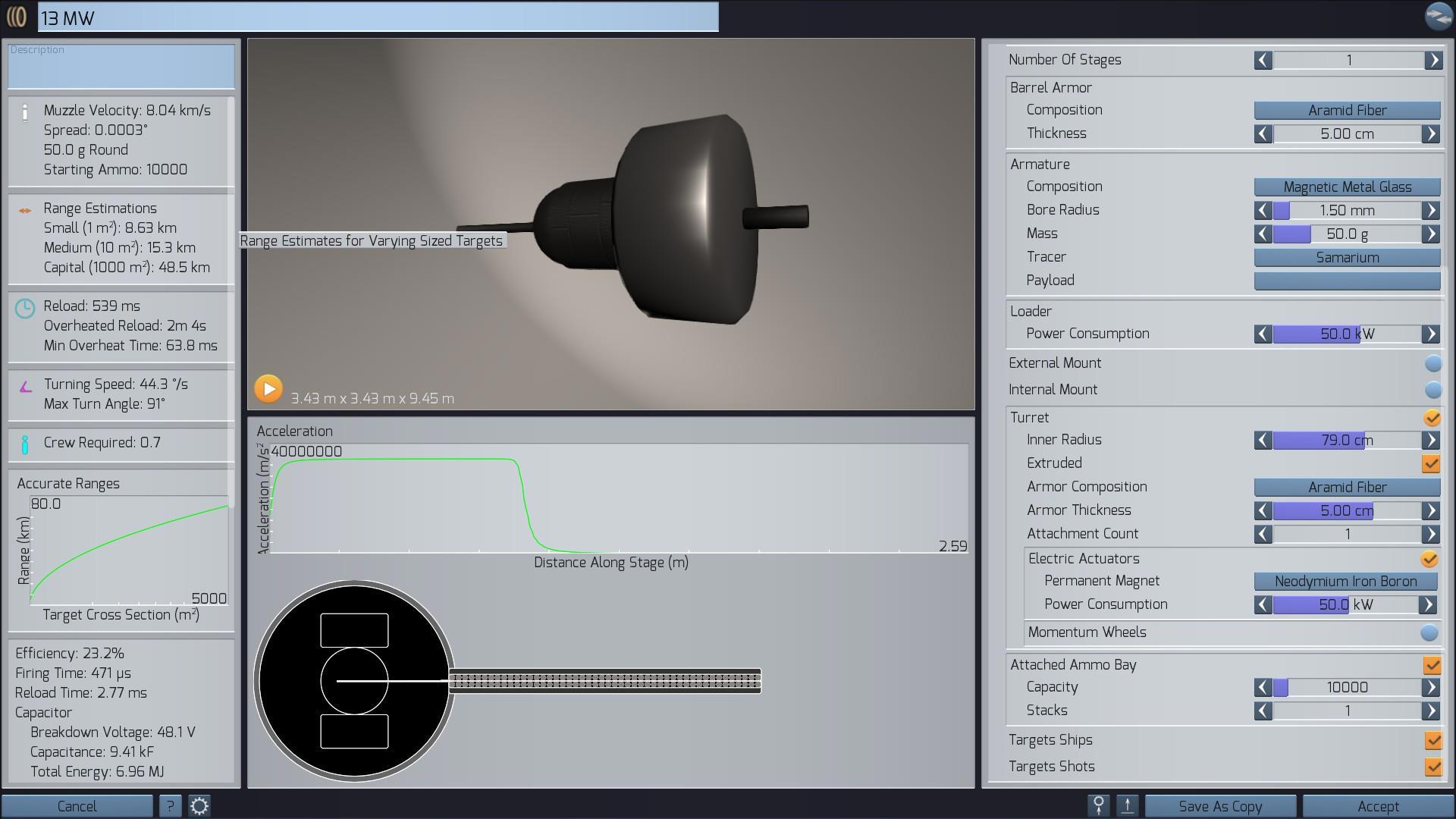1456x819 pixels.
Task: Click the Bore Radius slider bar
Action: click(x=1347, y=211)
